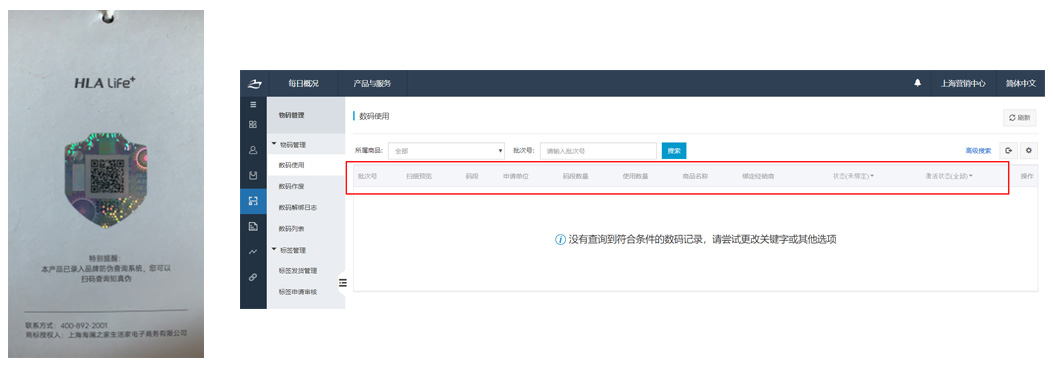Open the 激活状态(全部) column filter dropdown
Viewport: 1053px width, 369px height.
(x=948, y=175)
